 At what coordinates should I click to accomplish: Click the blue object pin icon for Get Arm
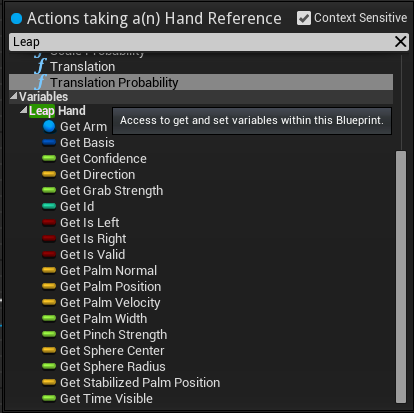point(49,127)
